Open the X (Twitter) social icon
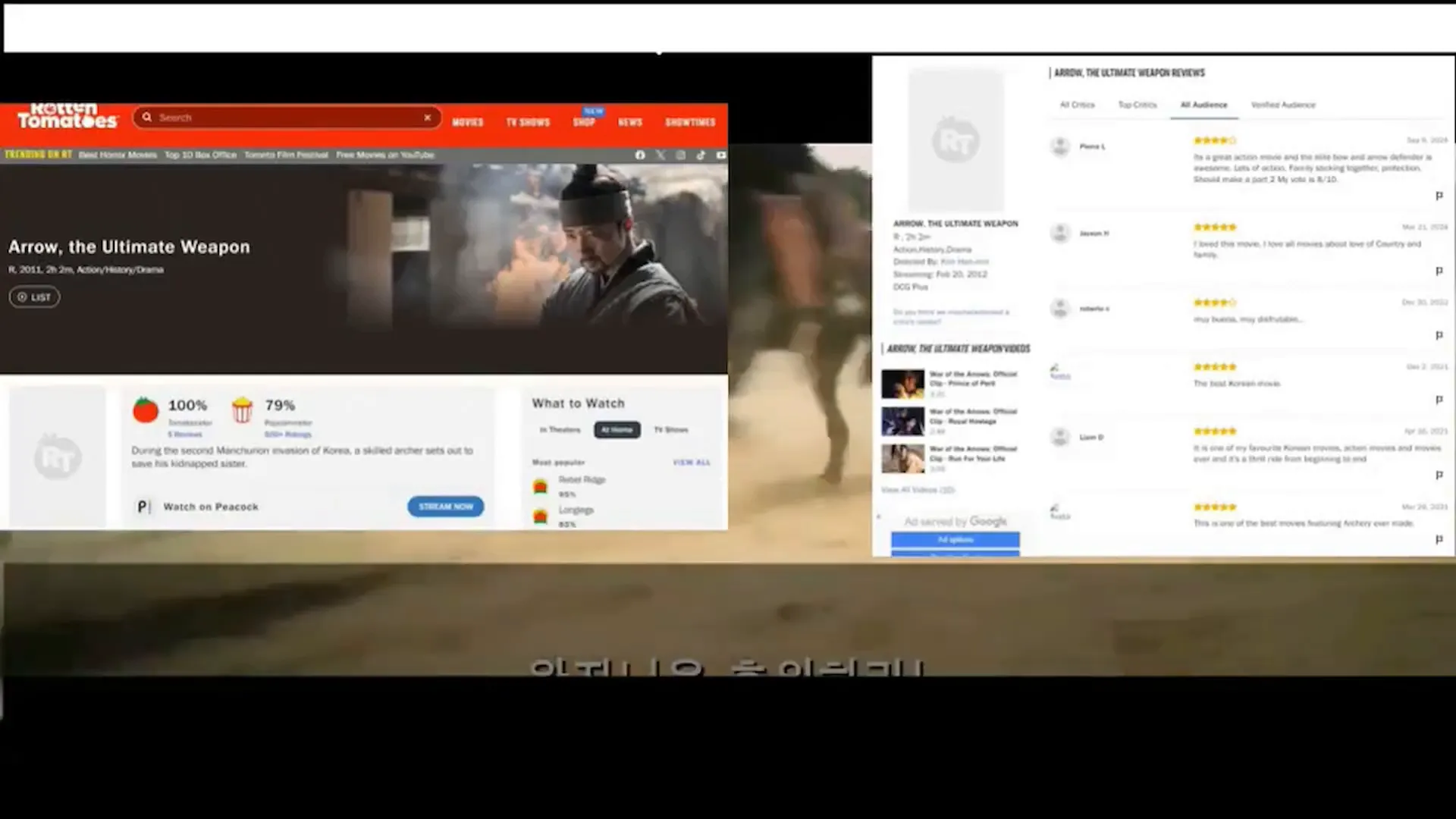Viewport: 1456px width, 819px height. pyautogui.click(x=661, y=155)
